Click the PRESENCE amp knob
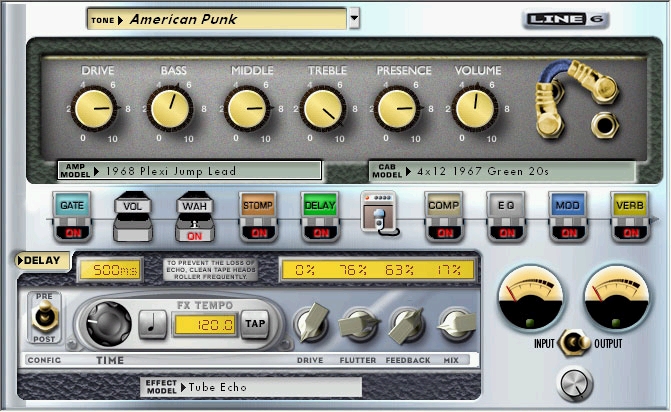 point(396,109)
